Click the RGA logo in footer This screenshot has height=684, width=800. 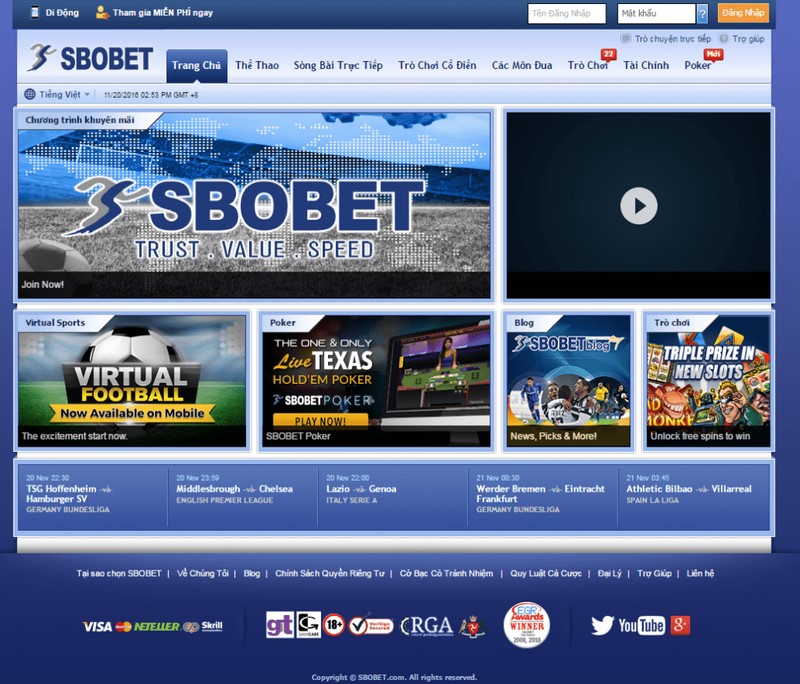tap(428, 626)
